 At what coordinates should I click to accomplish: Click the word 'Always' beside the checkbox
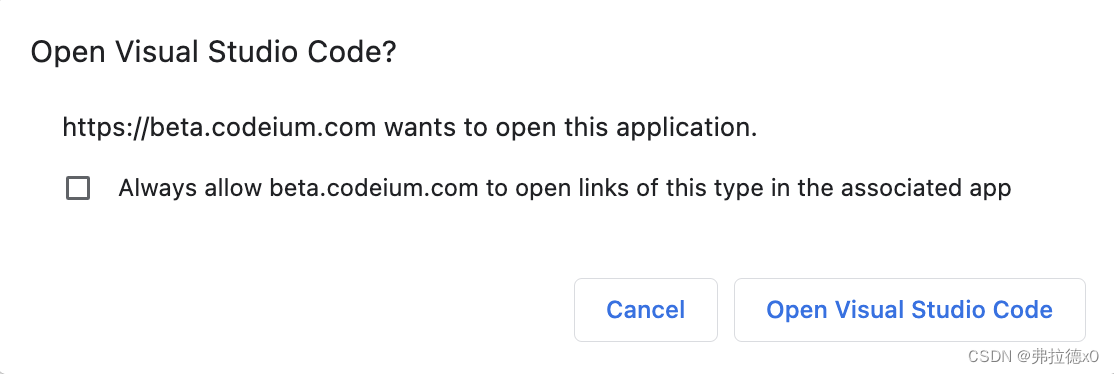point(152,188)
